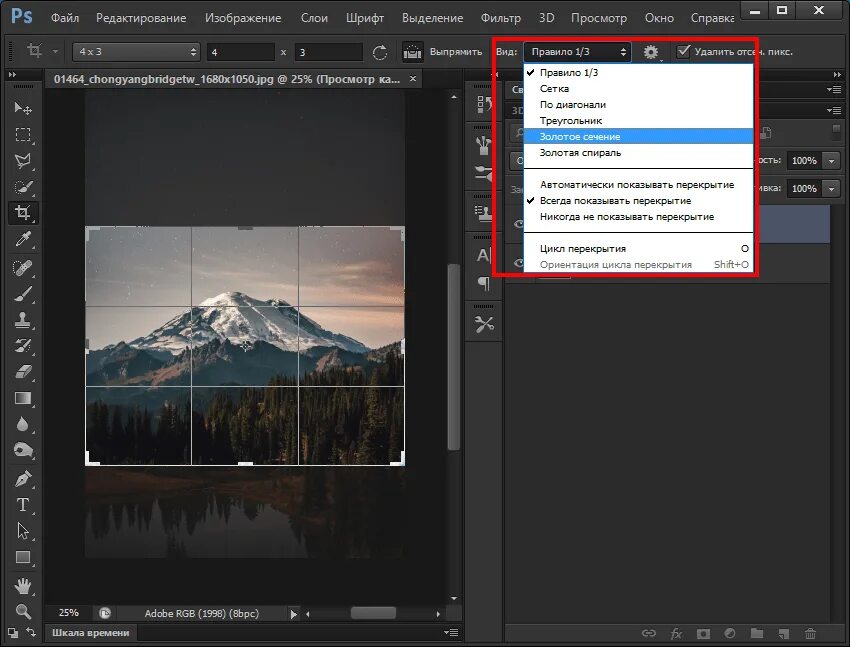Choose 'Треугольник' overlay option

click(639, 121)
